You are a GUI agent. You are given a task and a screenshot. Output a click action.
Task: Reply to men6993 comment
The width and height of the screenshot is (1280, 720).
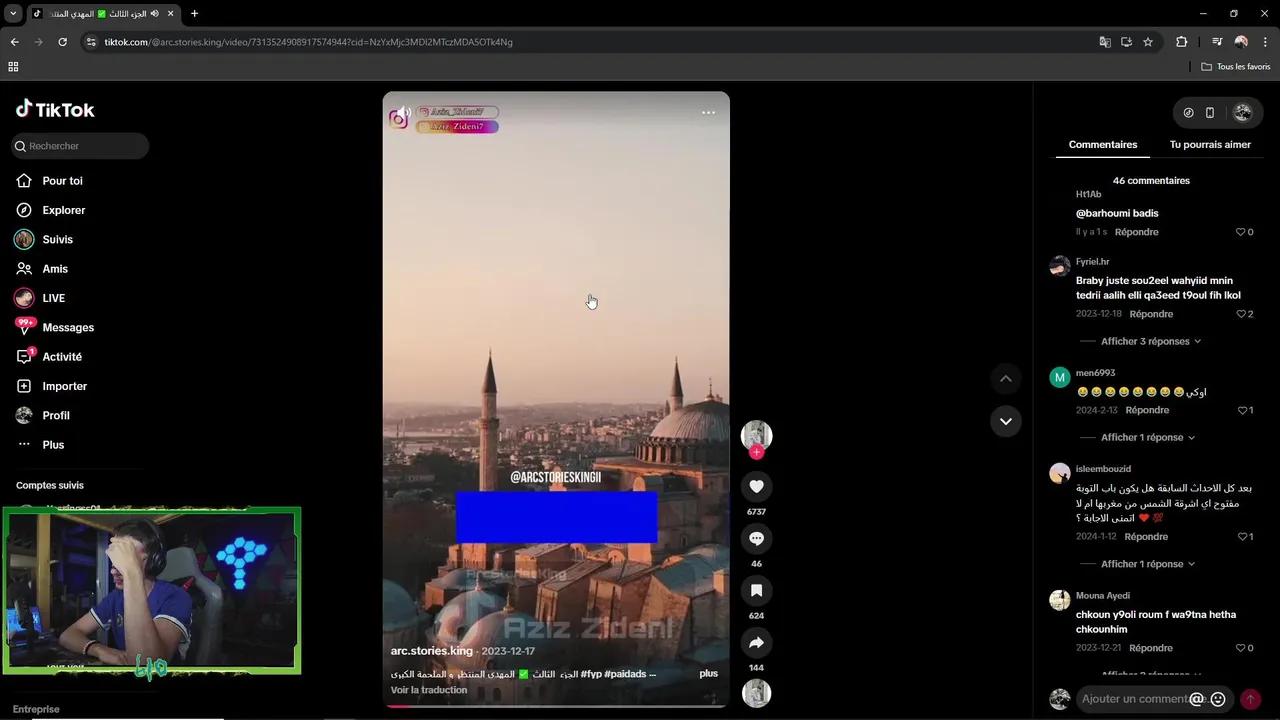tap(1147, 410)
